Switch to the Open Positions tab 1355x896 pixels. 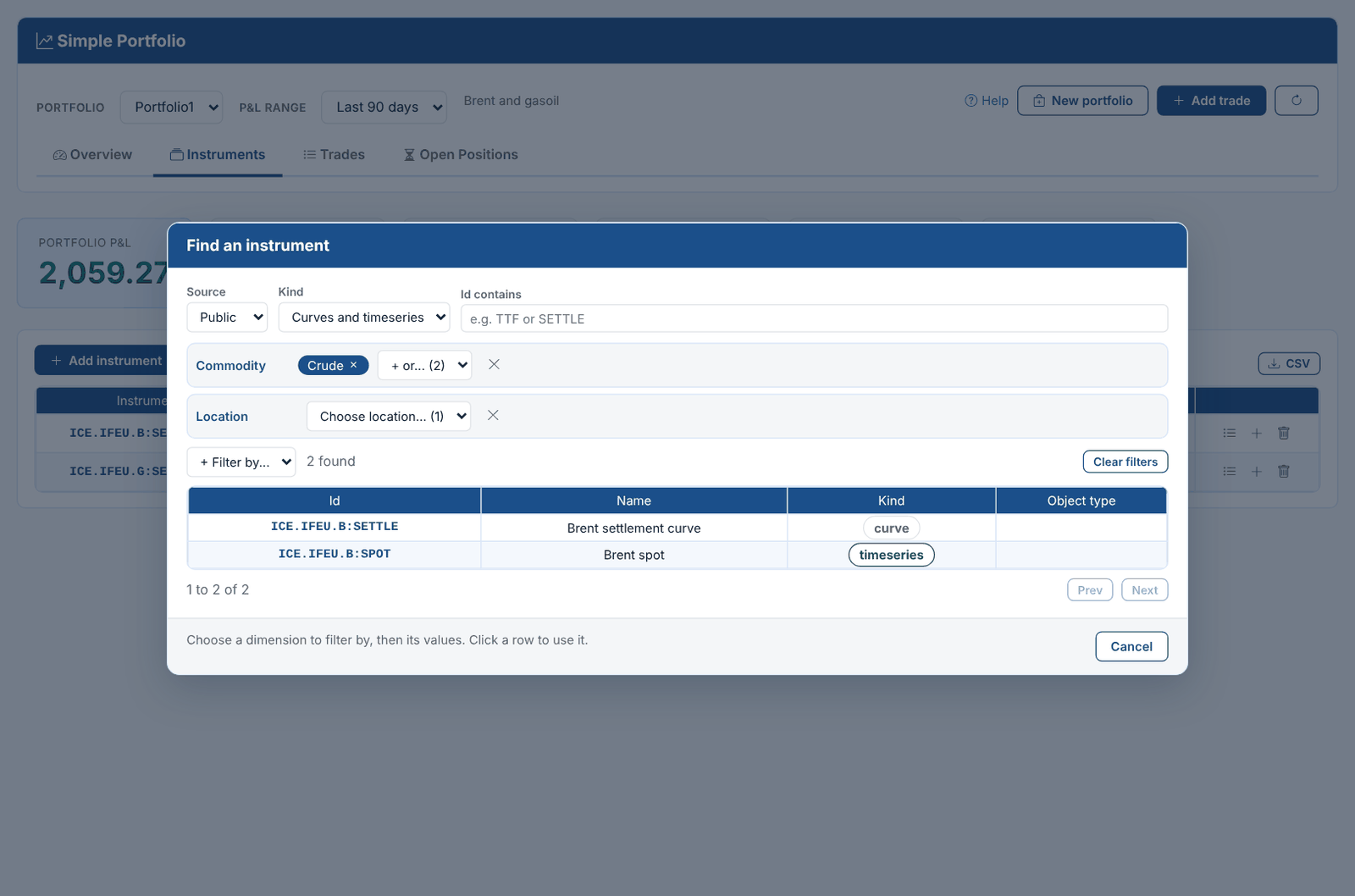[x=461, y=155]
